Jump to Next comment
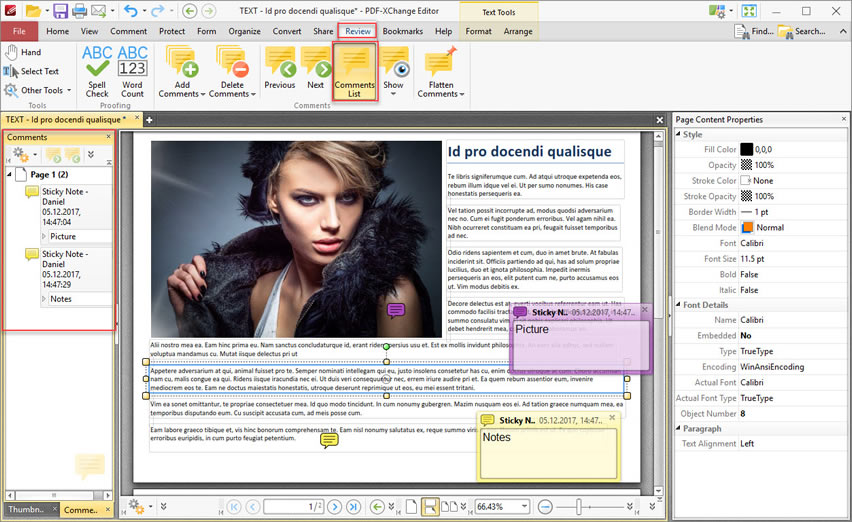Viewport: 852px width, 522px height. 315,70
